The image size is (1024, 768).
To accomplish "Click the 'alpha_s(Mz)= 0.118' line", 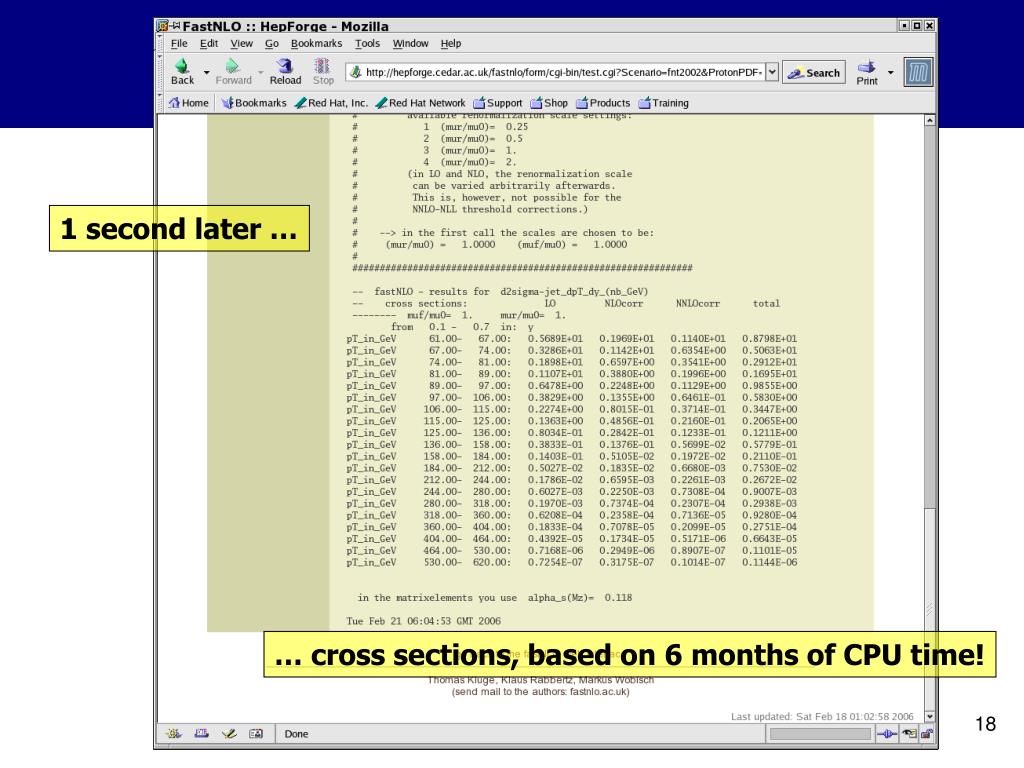I will [x=494, y=597].
